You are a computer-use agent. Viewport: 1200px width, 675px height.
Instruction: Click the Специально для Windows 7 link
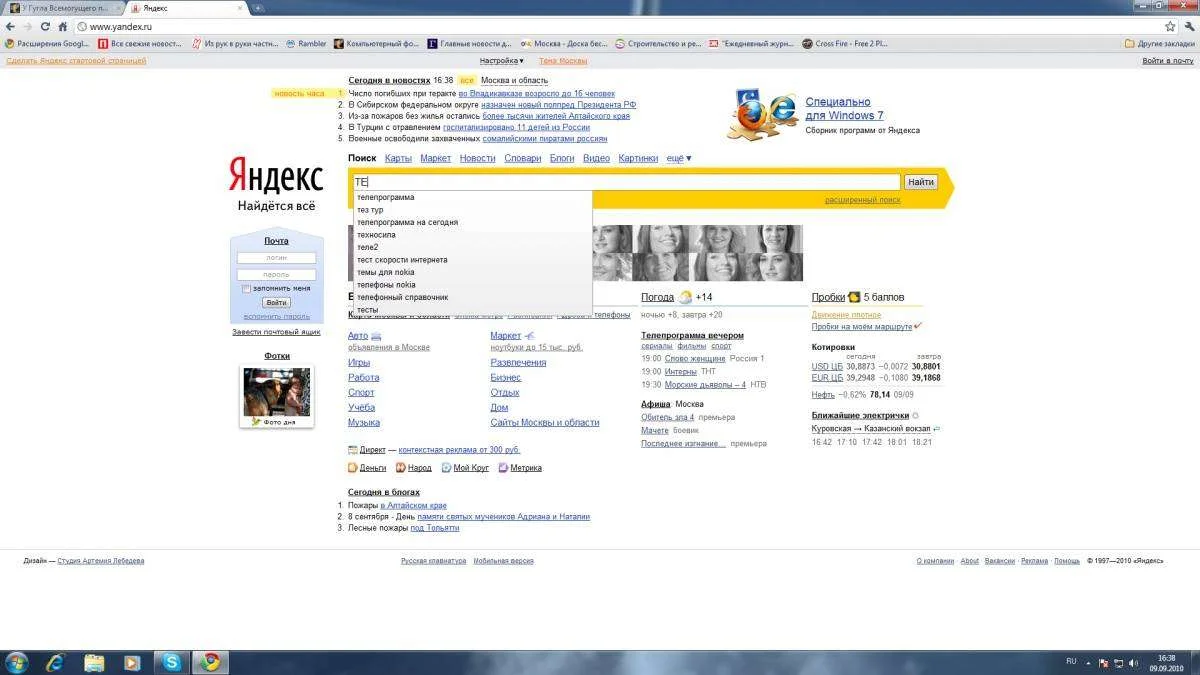845,108
